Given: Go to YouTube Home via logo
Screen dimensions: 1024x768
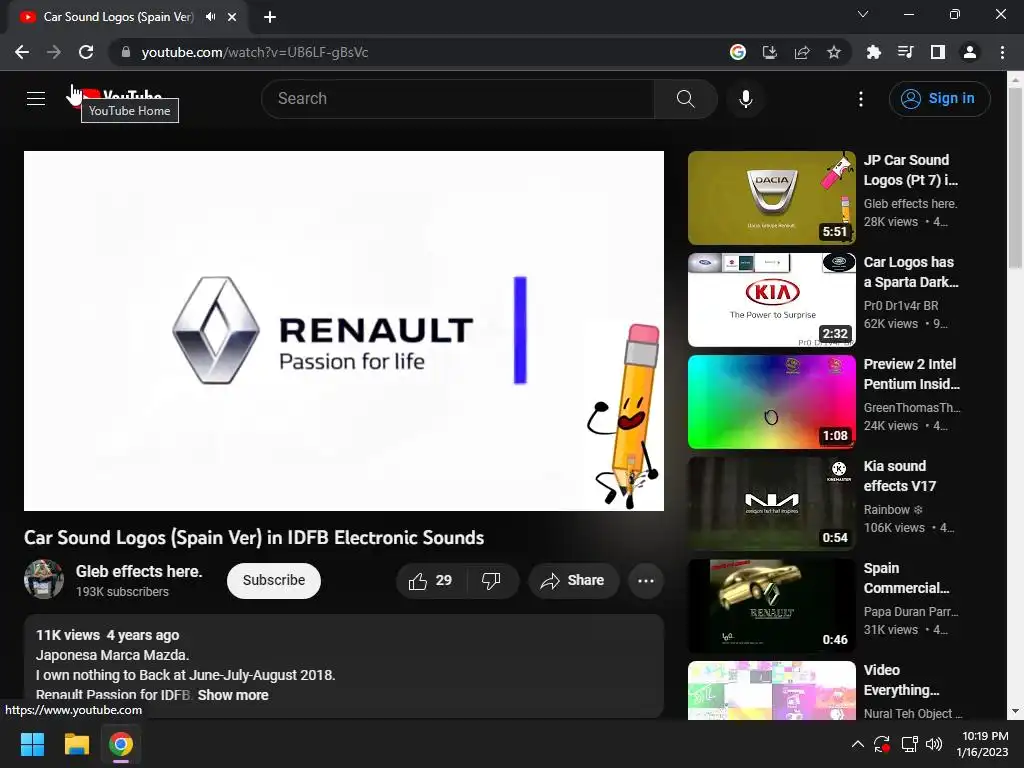Looking at the screenshot, I should coord(116,97).
